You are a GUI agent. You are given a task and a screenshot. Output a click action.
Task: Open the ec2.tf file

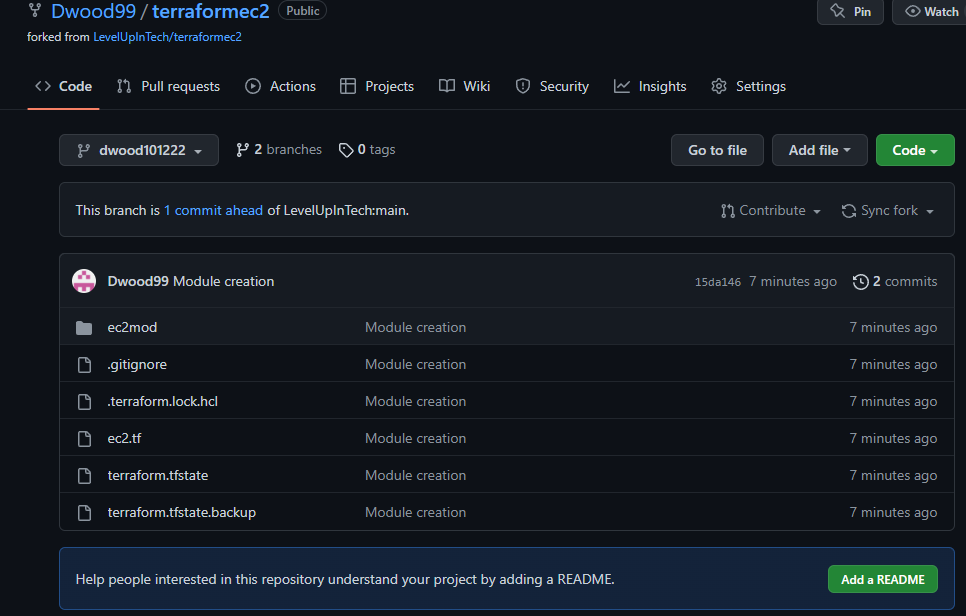(124, 439)
